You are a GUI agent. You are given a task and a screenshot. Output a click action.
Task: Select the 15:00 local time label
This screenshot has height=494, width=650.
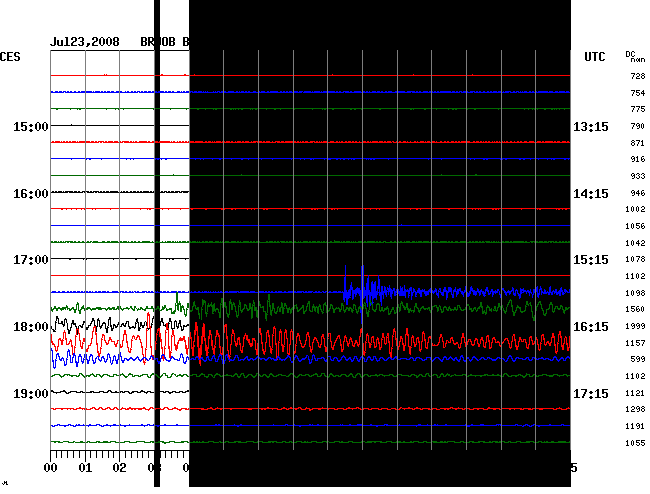(x=31, y=126)
